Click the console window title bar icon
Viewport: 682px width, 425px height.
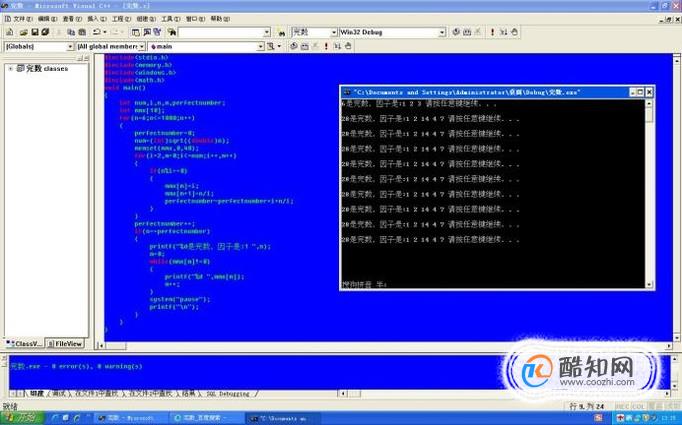347,92
